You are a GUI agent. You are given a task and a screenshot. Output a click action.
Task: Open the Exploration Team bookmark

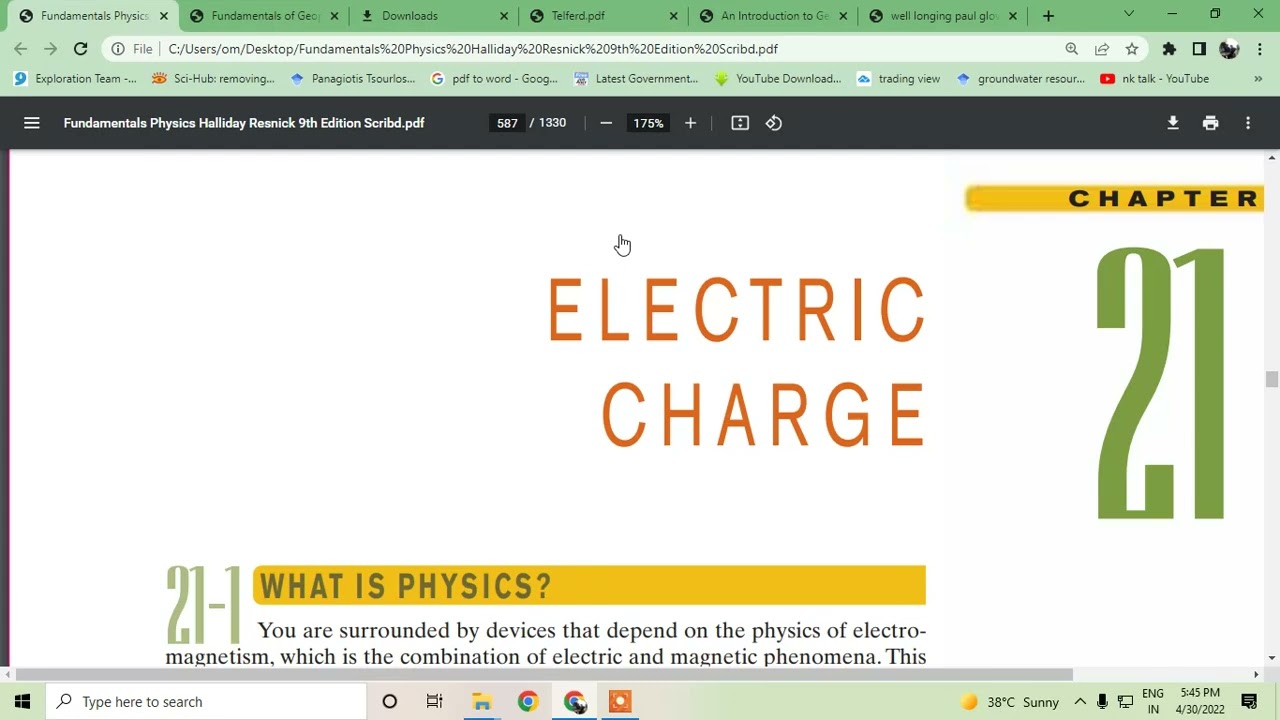coord(75,78)
